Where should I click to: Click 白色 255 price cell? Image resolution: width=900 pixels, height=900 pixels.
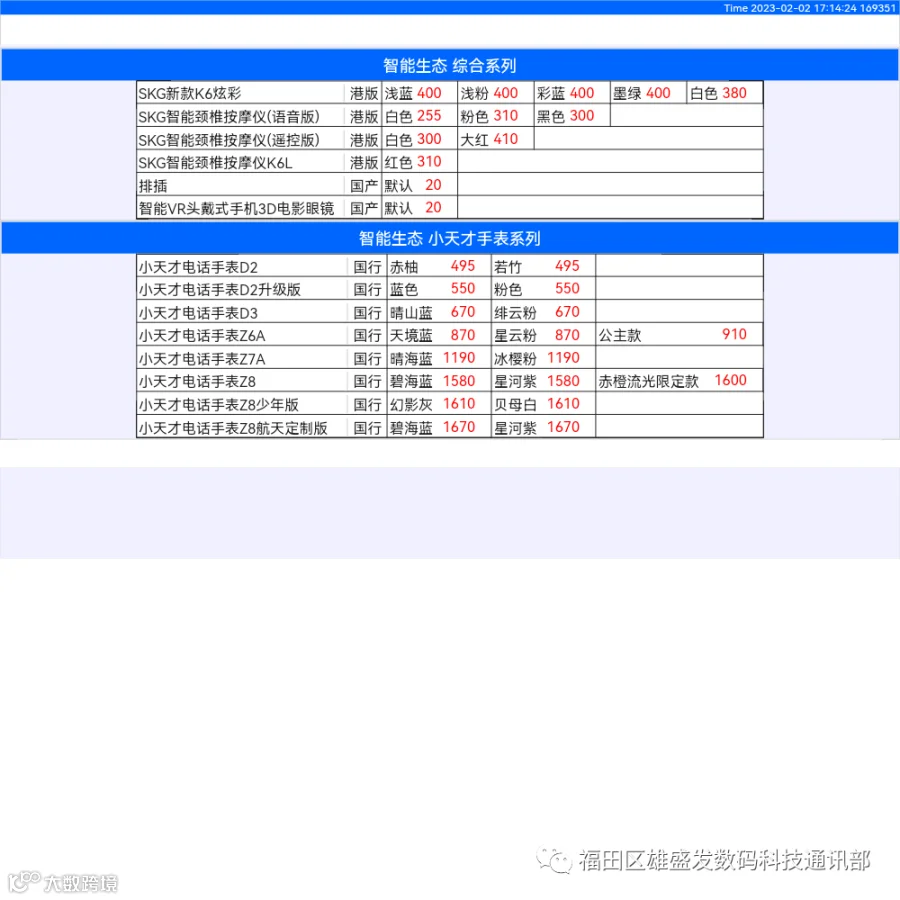[420, 116]
